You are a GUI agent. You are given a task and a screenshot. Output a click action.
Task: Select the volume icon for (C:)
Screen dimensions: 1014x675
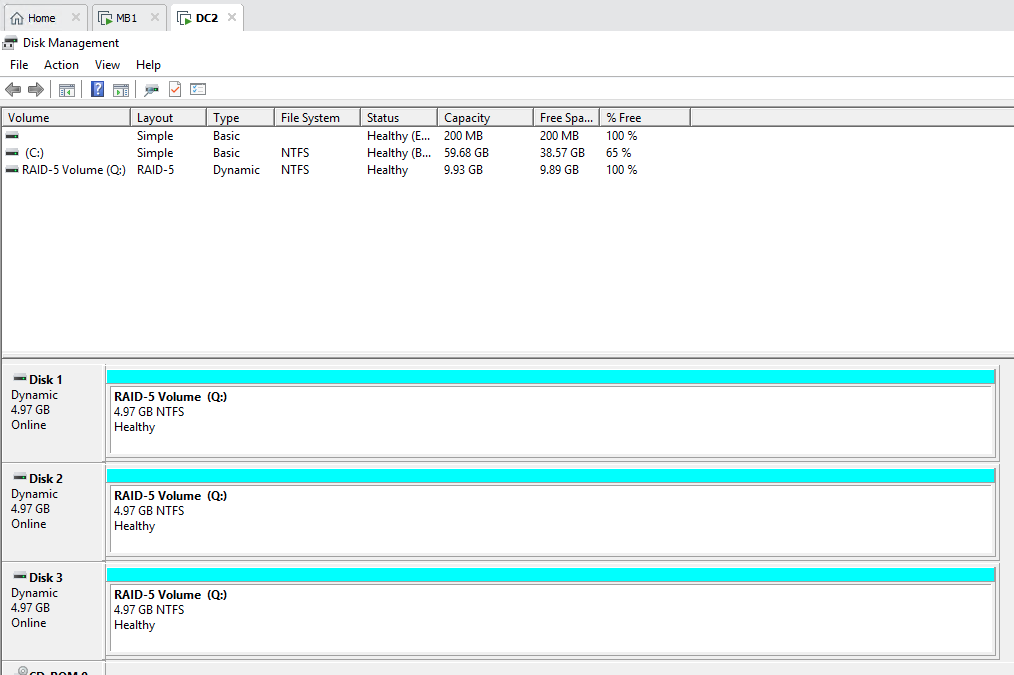12,153
